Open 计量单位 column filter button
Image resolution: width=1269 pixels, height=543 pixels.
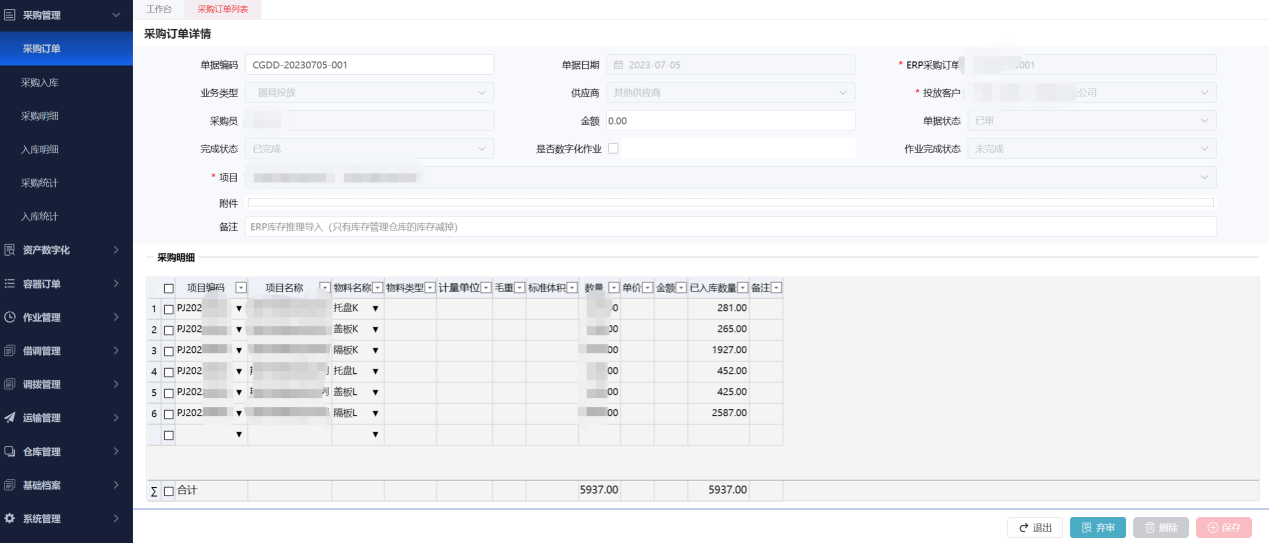coord(486,288)
